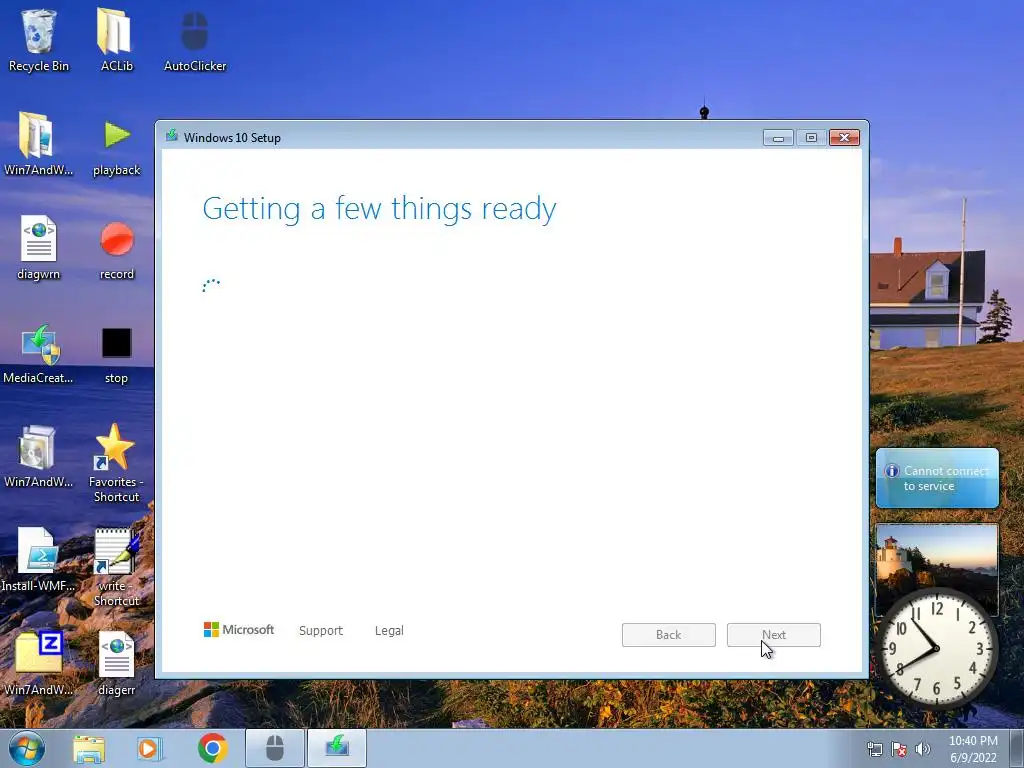Open the Action Center flag icon
The image size is (1024, 768).
899,749
